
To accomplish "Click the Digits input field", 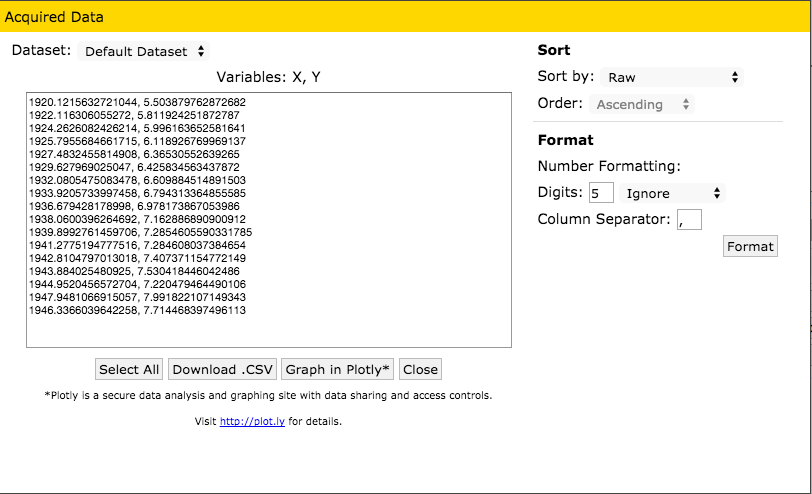I will 601,193.
